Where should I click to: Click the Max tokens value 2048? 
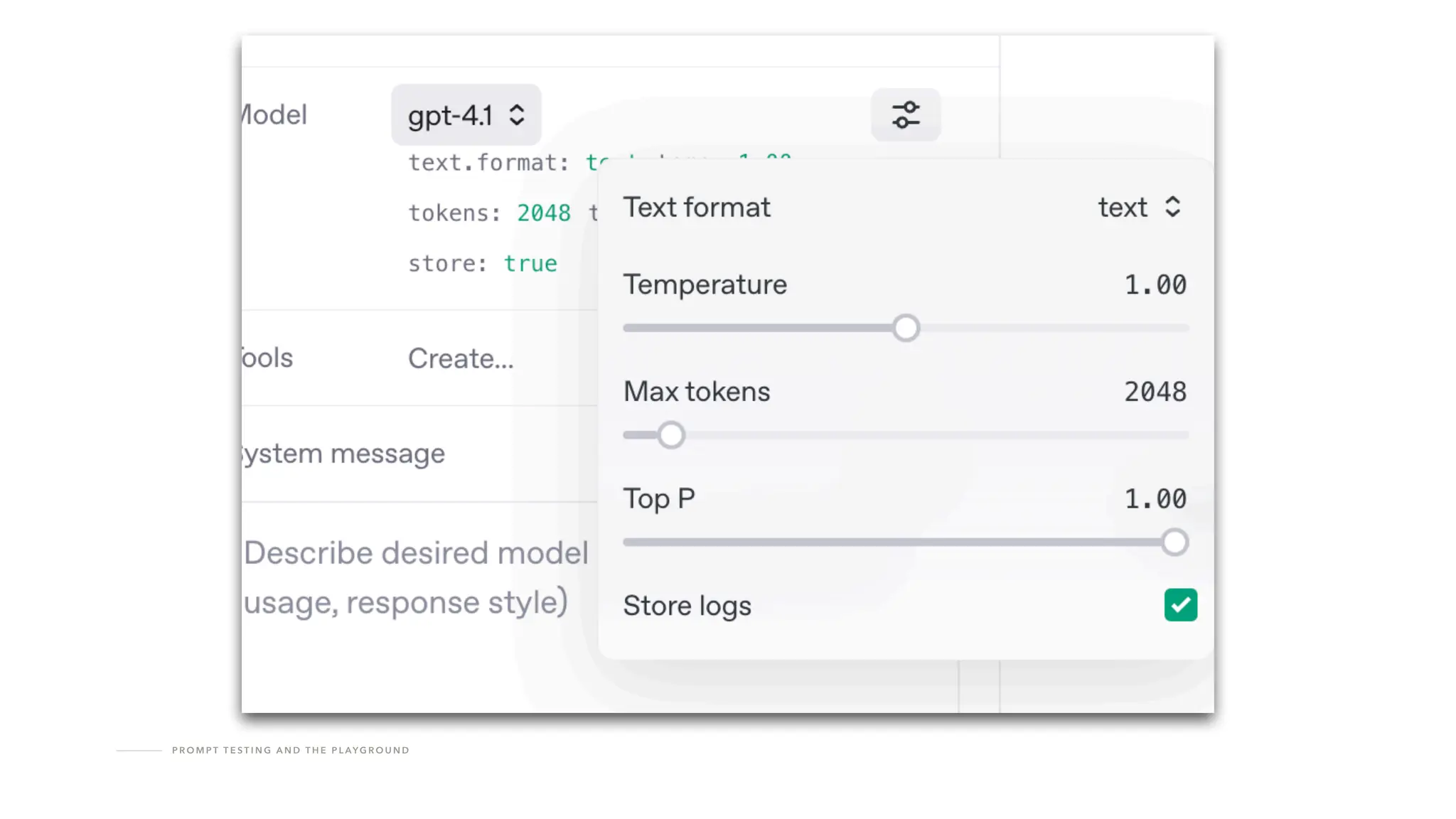pos(1155,392)
